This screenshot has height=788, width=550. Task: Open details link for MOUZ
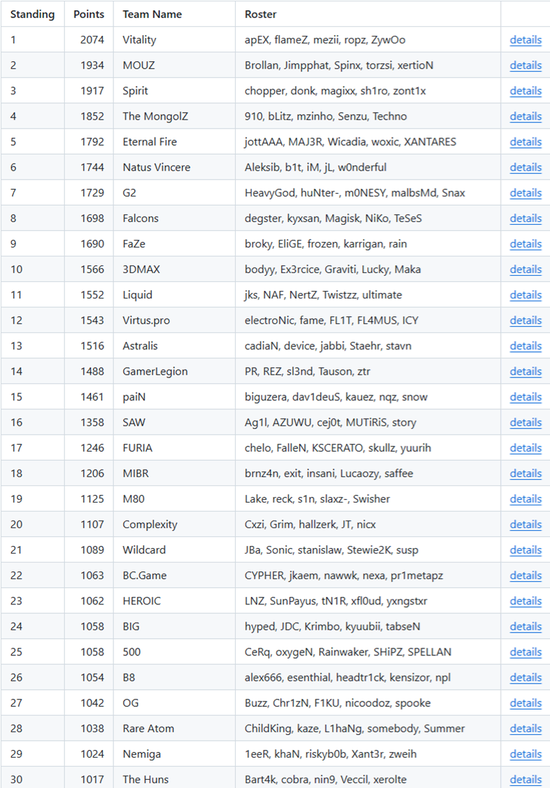tap(525, 65)
